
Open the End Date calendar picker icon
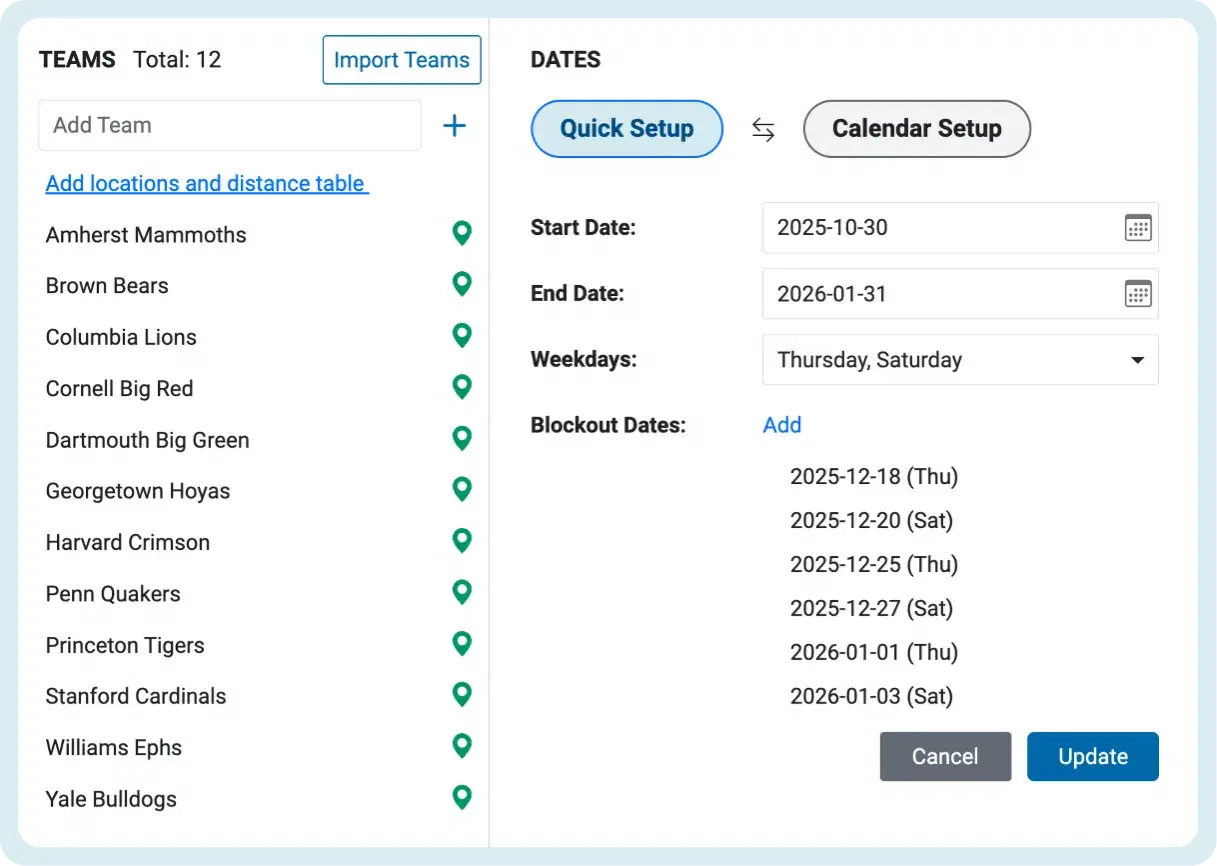[1138, 294]
